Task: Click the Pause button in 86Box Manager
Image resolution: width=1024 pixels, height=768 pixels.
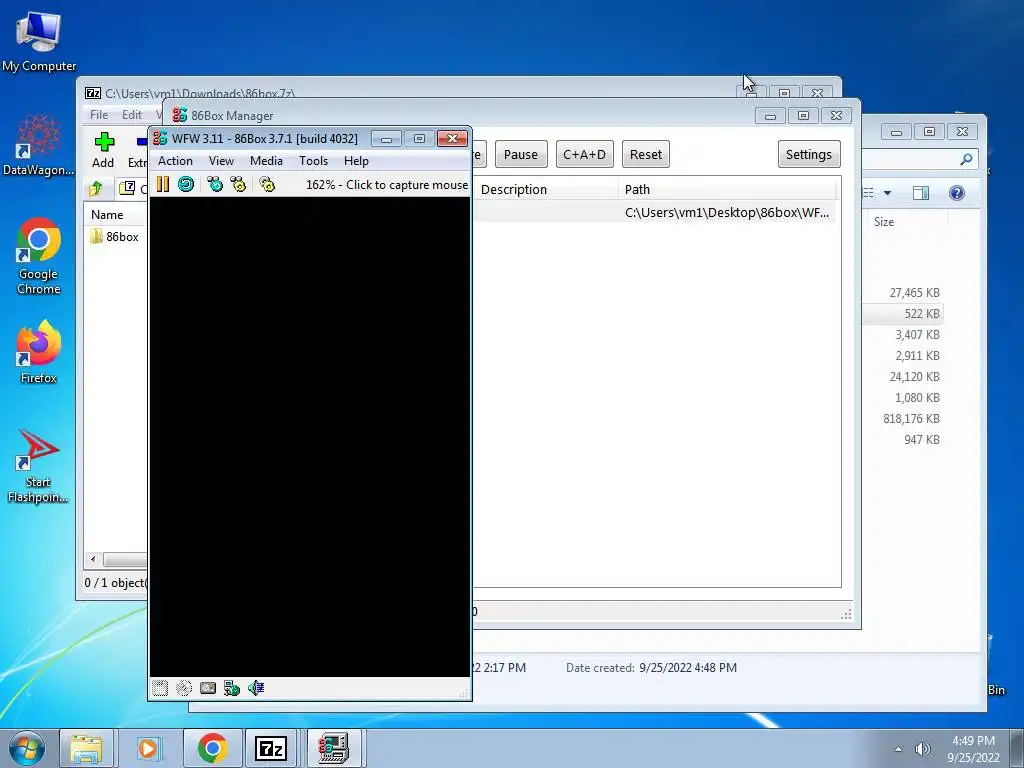Action: [x=520, y=154]
